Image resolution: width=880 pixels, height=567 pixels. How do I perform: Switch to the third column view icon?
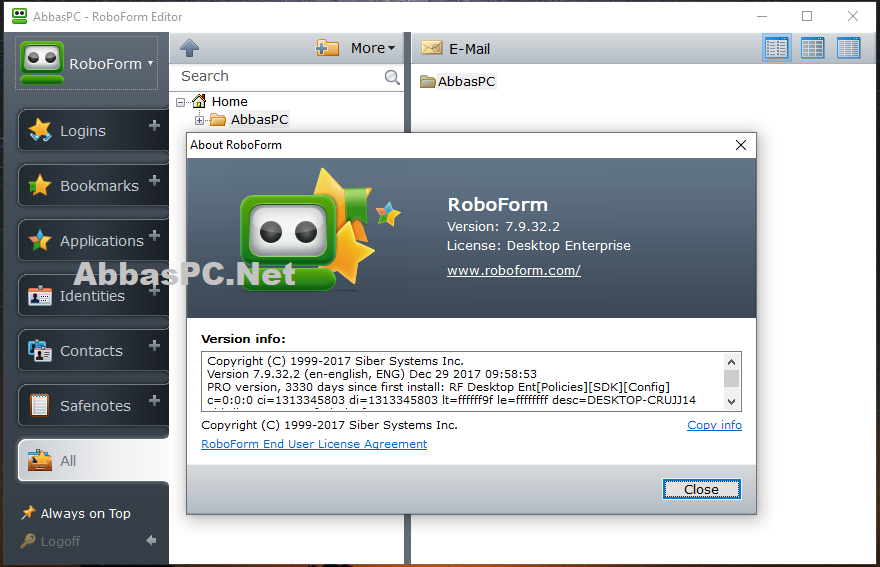(849, 48)
